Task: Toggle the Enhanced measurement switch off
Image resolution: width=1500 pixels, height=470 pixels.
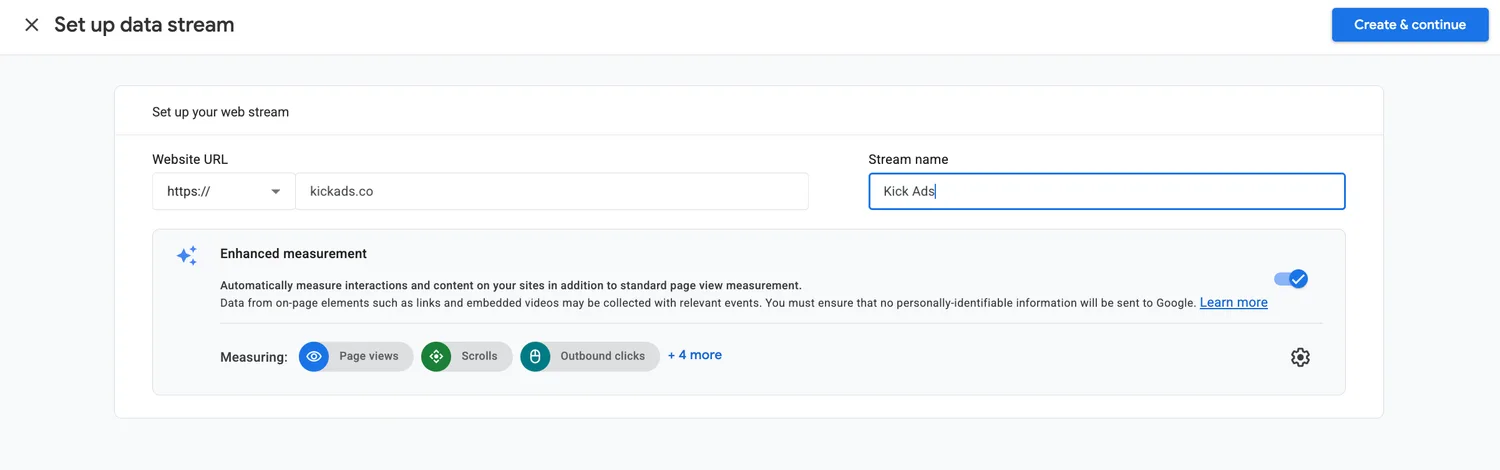Action: 1291,279
